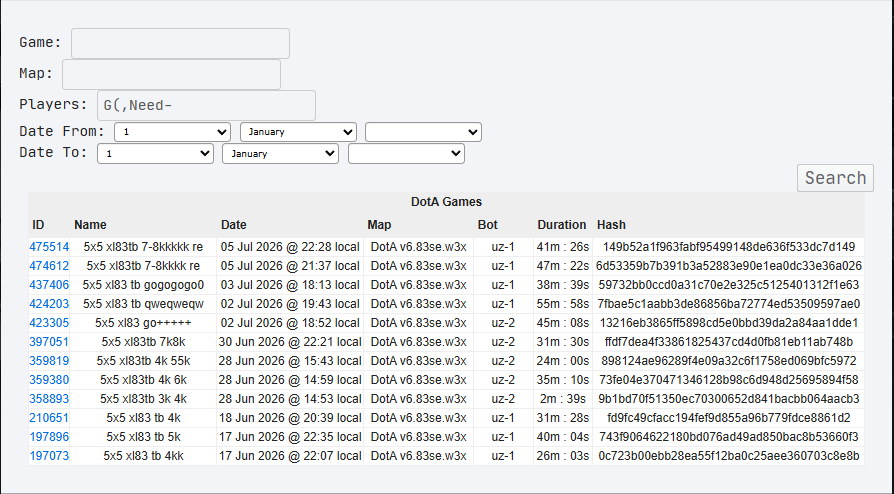Open game ID 397051 link
This screenshot has height=494, width=894.
(x=49, y=342)
